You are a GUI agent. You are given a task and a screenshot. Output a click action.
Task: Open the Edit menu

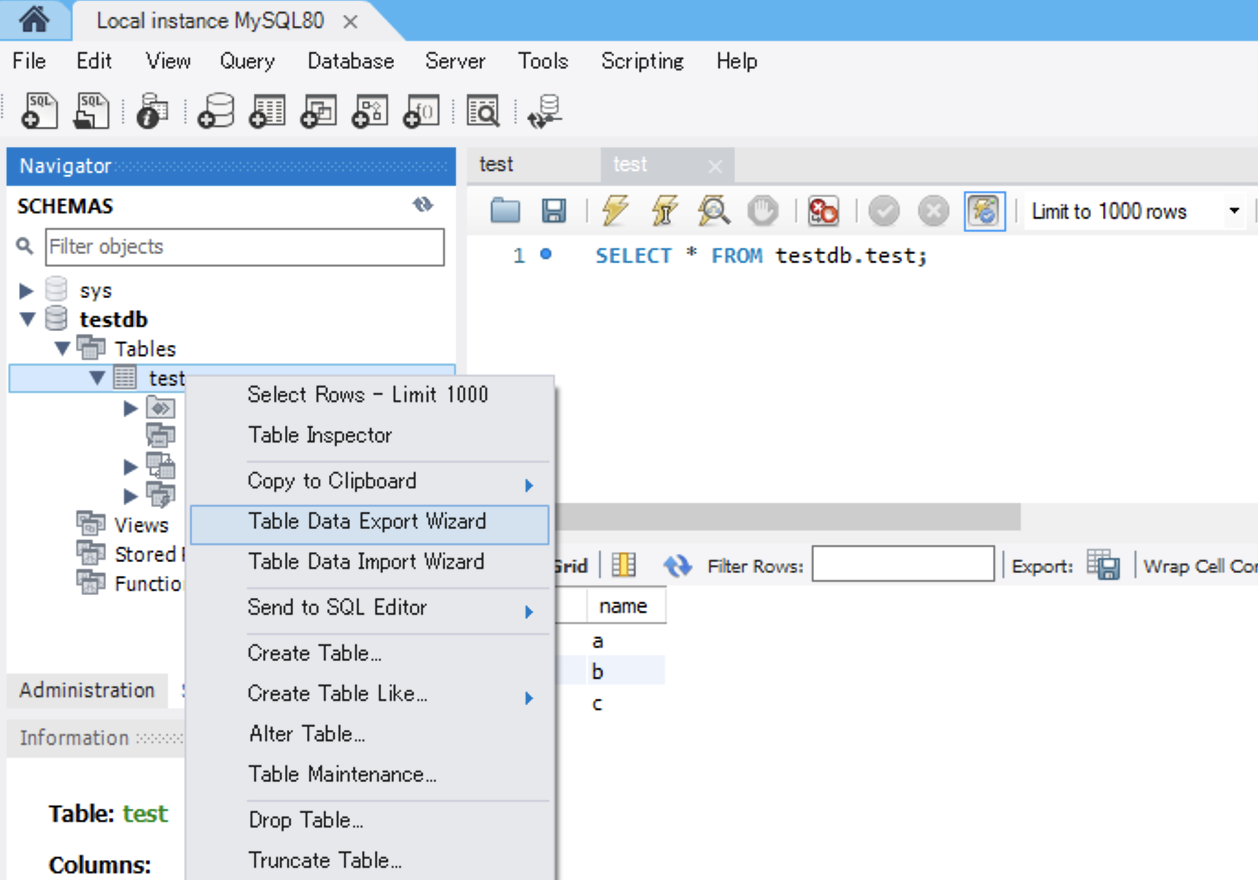point(94,61)
